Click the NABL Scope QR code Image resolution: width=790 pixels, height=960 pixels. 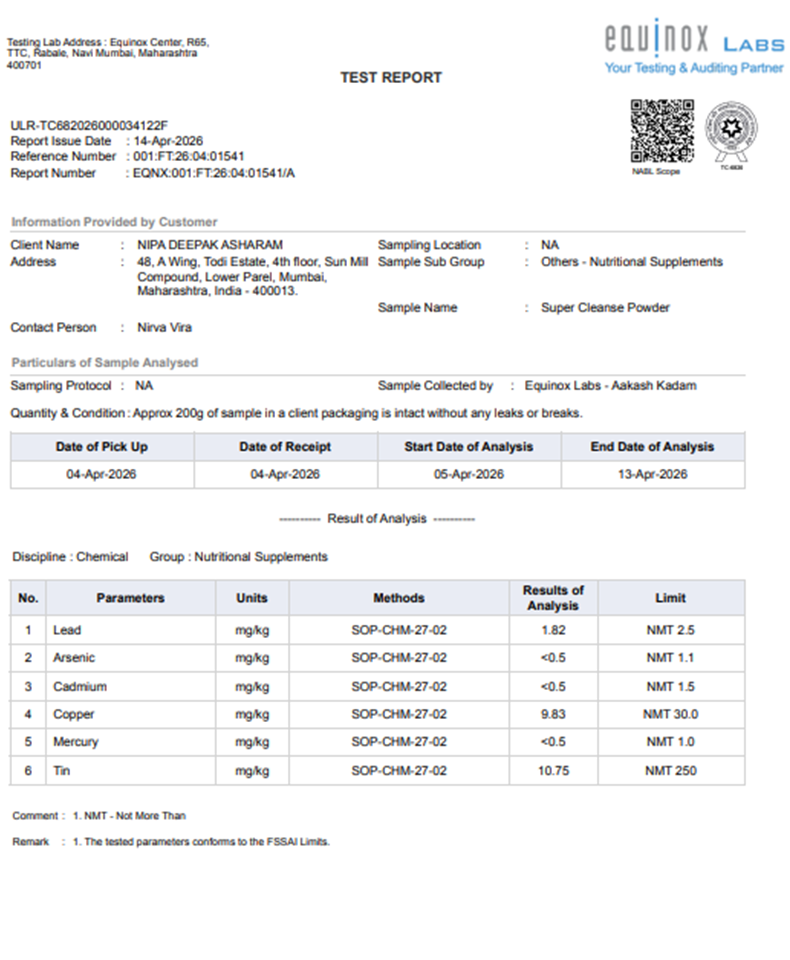pyautogui.click(x=661, y=131)
